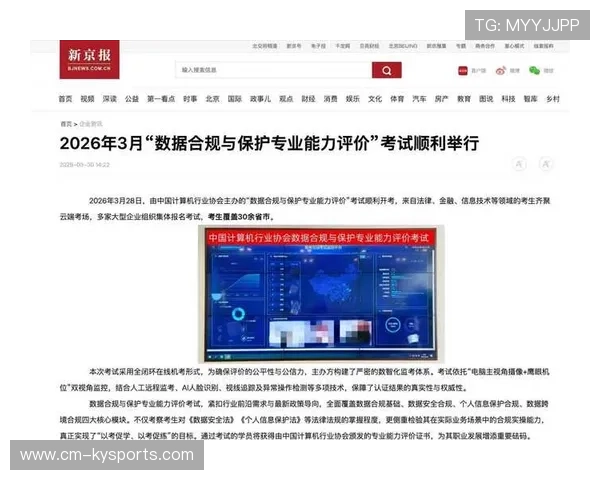Click the 电子报 top link
This screenshot has height=480, width=600.
[318, 46]
